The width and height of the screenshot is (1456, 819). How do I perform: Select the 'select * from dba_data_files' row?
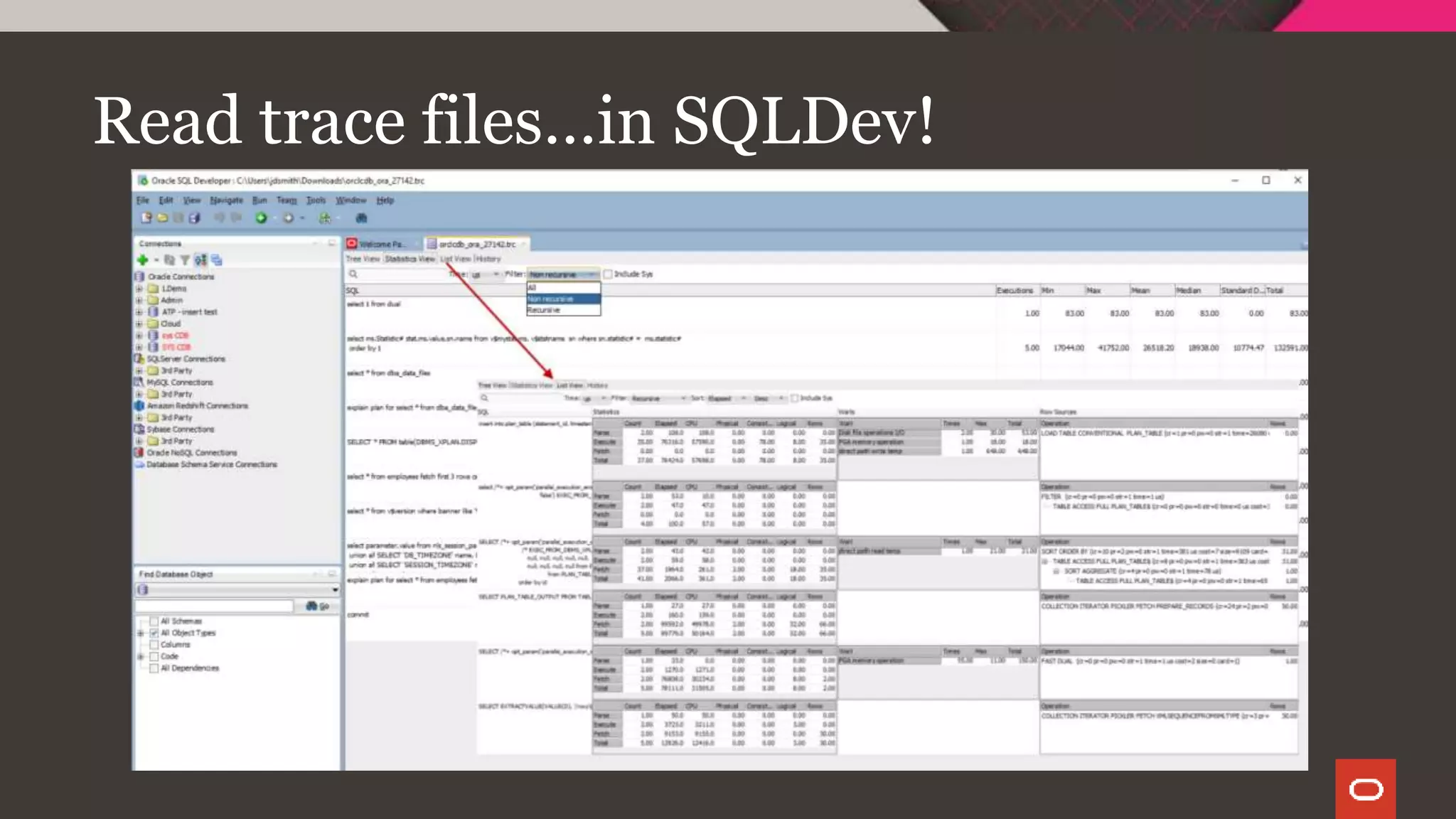[388, 373]
